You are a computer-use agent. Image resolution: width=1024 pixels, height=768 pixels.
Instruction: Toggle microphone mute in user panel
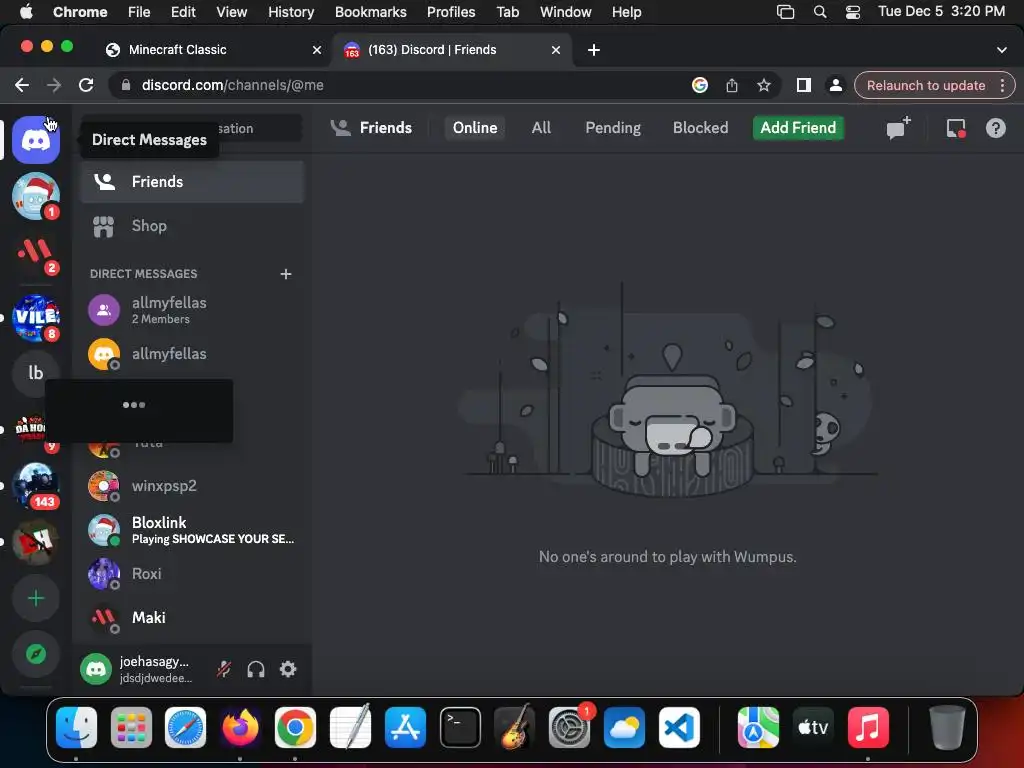pyautogui.click(x=224, y=669)
